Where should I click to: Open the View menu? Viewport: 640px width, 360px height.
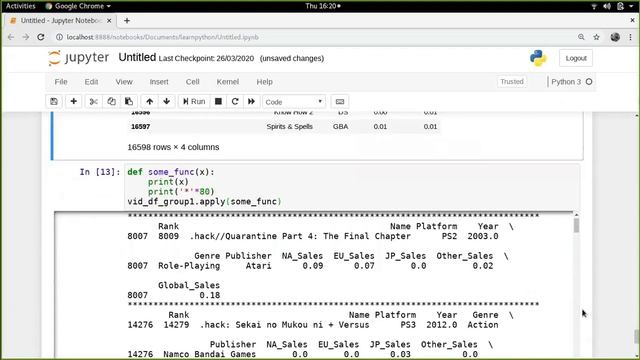[x=124, y=82]
